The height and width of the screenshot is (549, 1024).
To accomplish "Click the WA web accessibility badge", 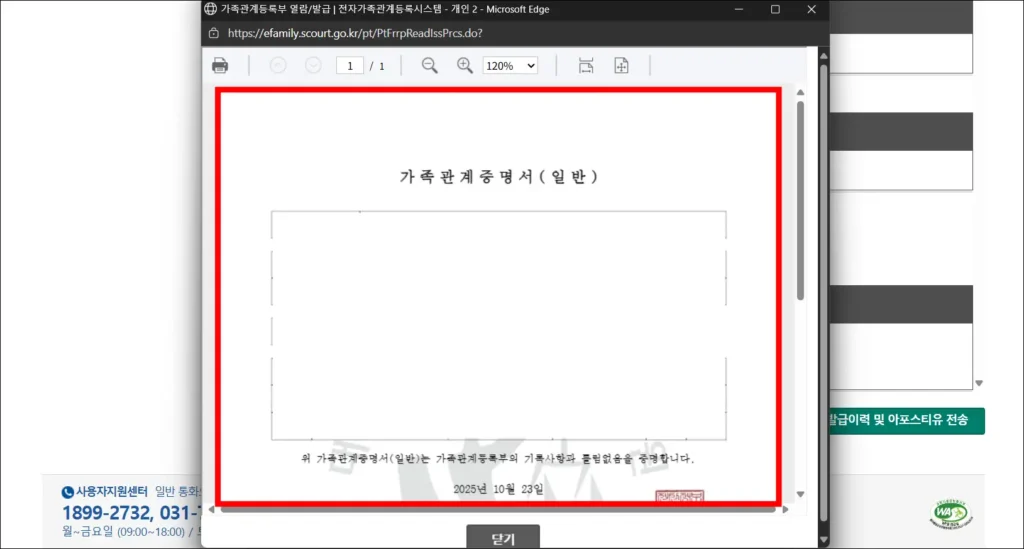I will [951, 514].
